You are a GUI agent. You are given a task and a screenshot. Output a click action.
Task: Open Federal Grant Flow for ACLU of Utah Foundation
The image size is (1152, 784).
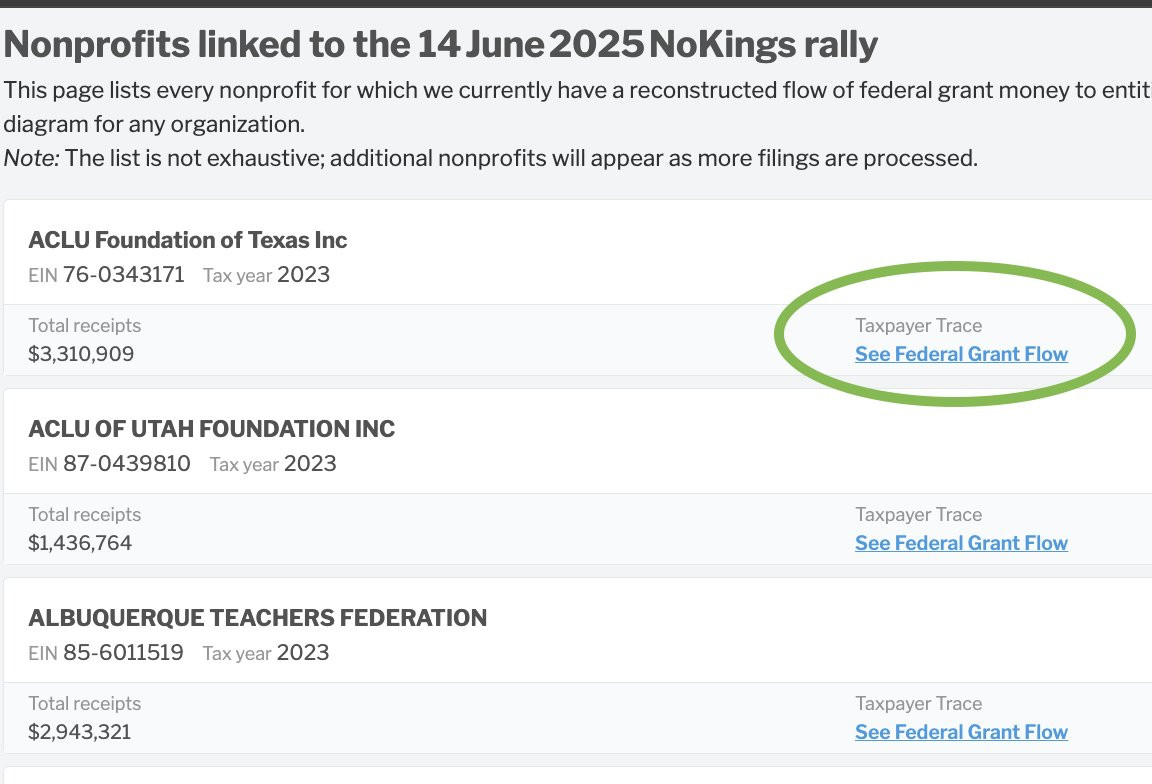(961, 543)
